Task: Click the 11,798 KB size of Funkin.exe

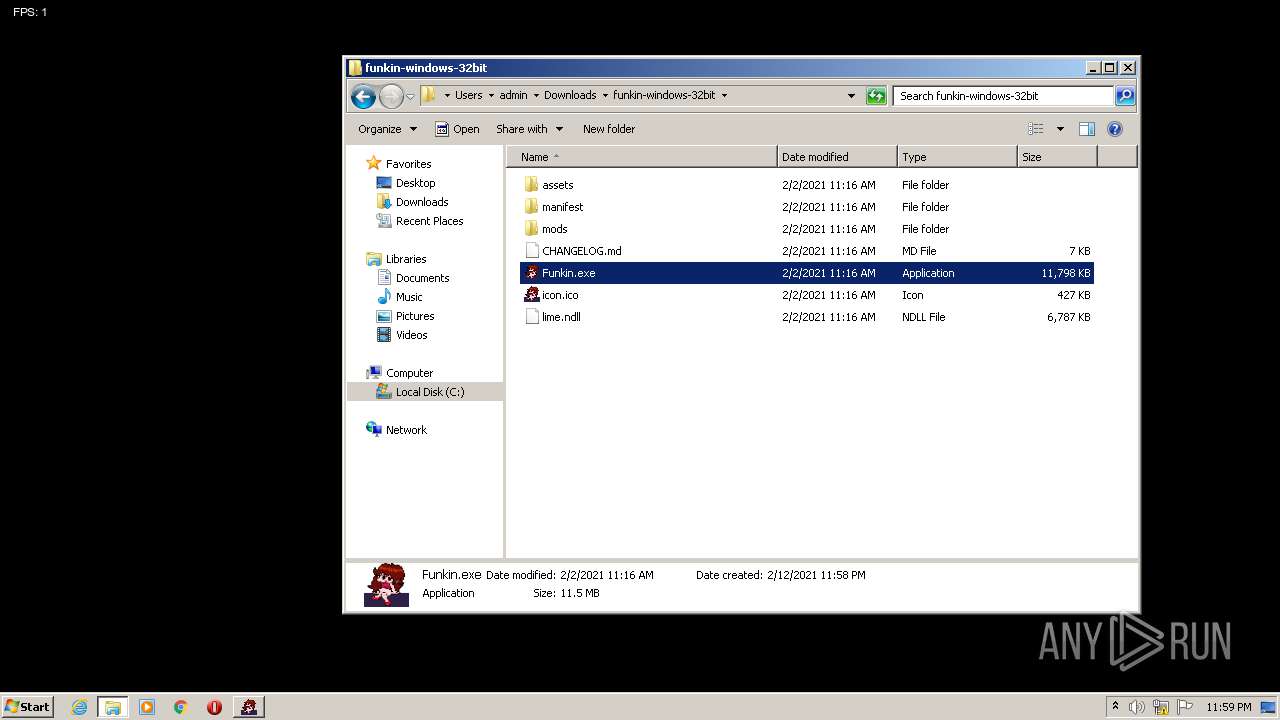Action: (x=1065, y=273)
